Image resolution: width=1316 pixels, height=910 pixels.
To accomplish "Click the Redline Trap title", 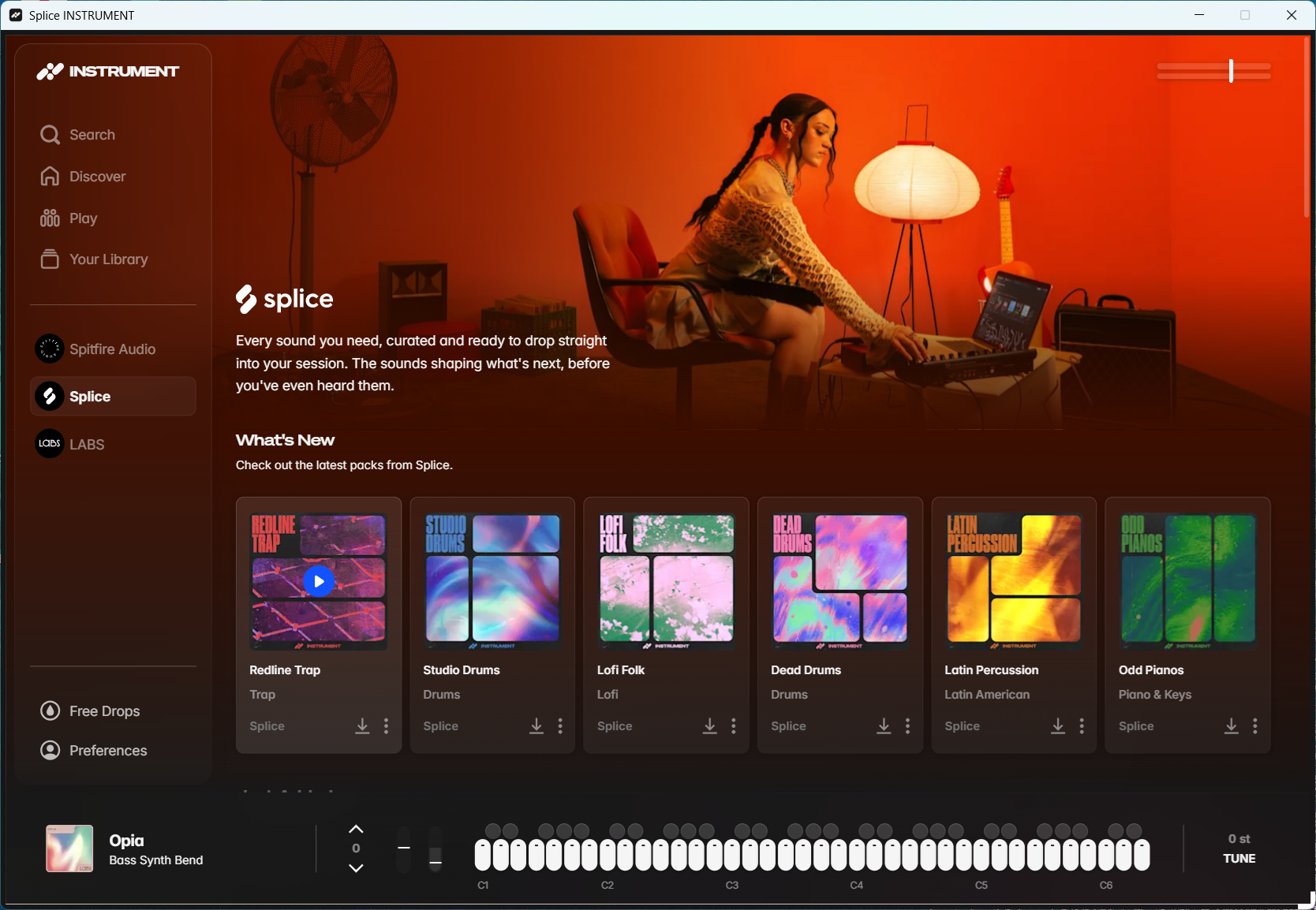I will tap(285, 670).
